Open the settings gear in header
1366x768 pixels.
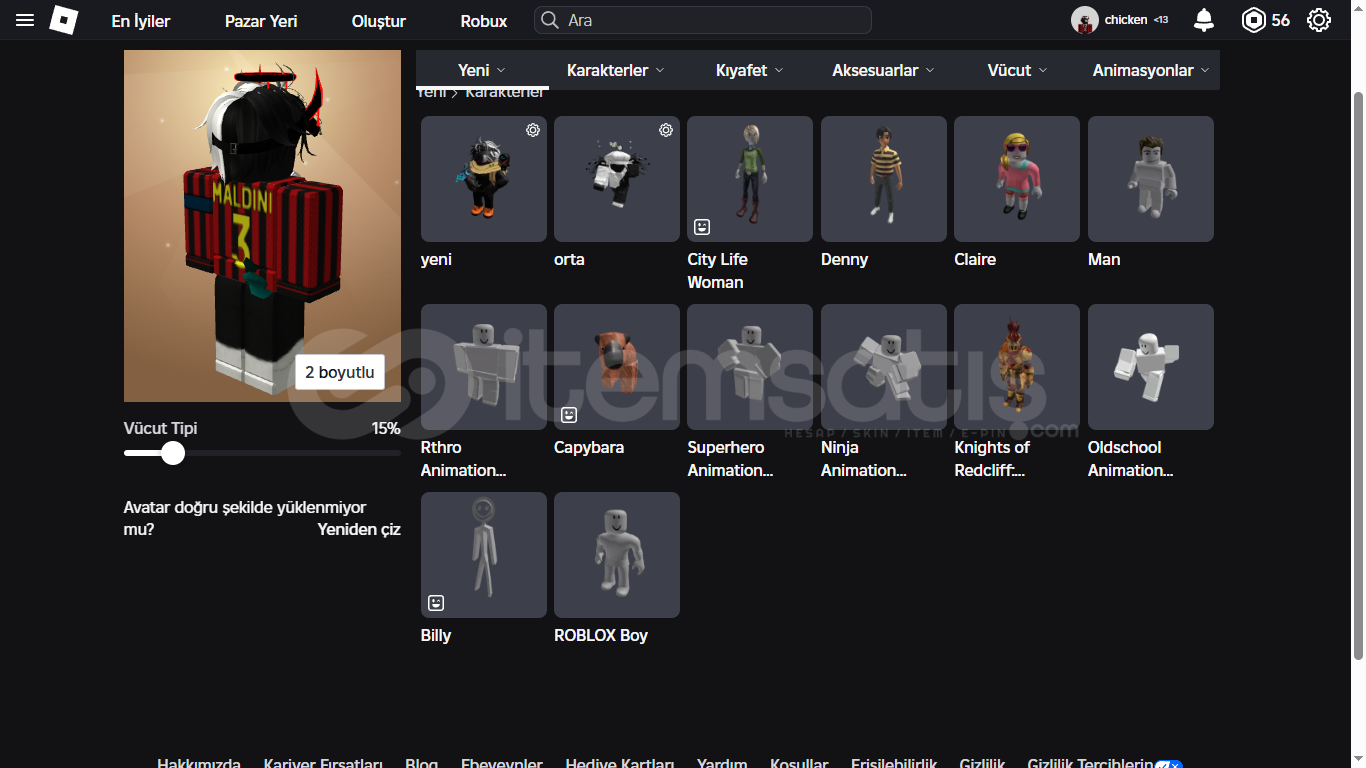click(1319, 20)
